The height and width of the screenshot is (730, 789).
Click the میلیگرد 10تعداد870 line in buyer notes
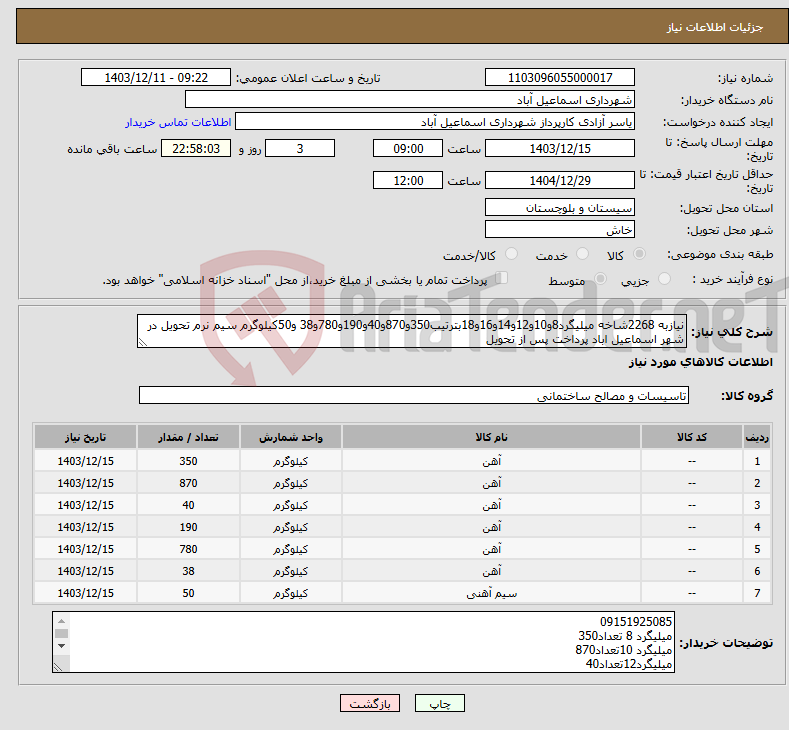click(623, 650)
